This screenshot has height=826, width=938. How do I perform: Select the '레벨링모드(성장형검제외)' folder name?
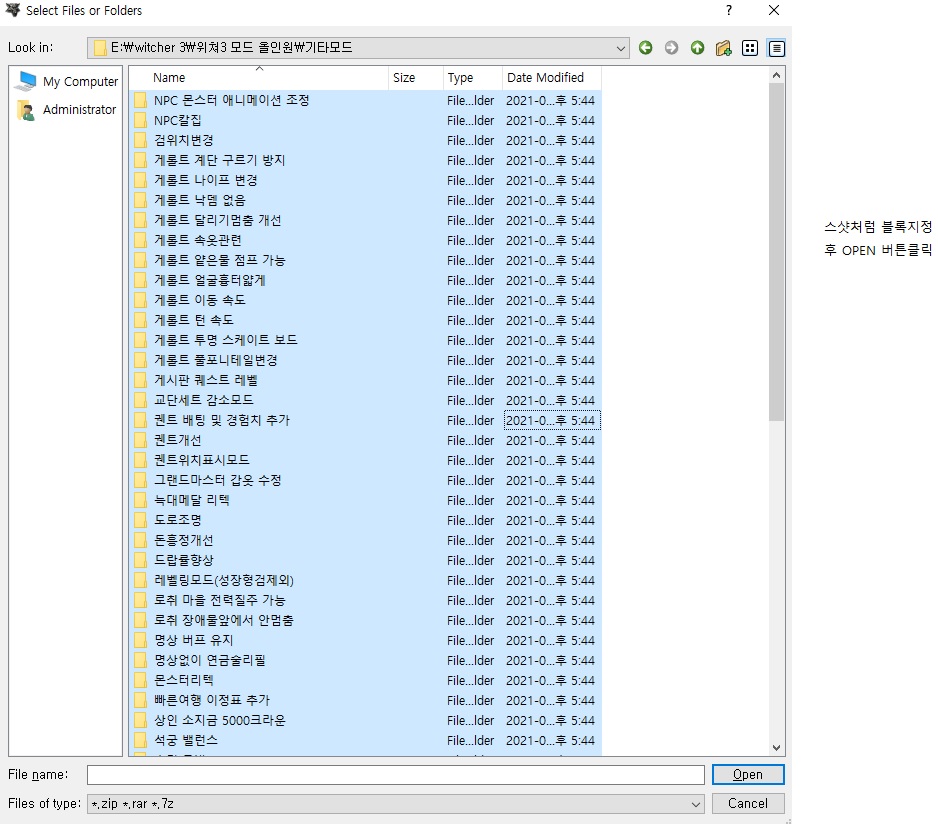pos(224,580)
